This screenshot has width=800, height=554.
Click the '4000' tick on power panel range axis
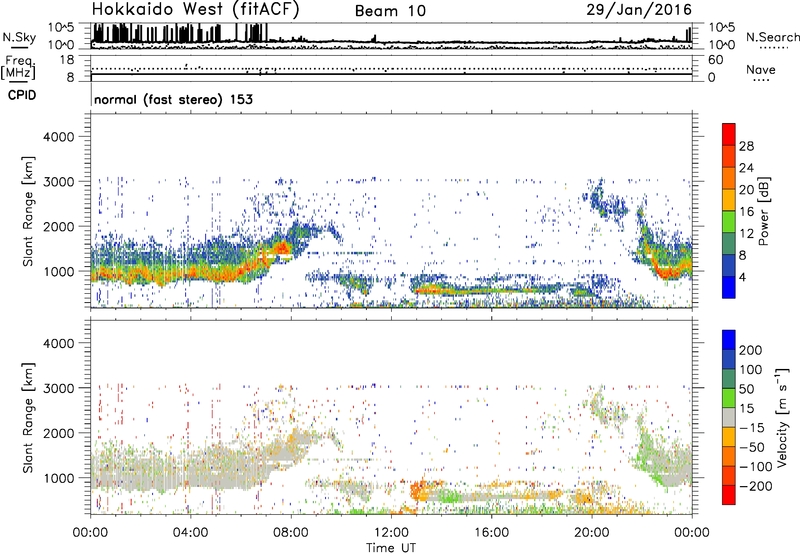click(x=59, y=137)
